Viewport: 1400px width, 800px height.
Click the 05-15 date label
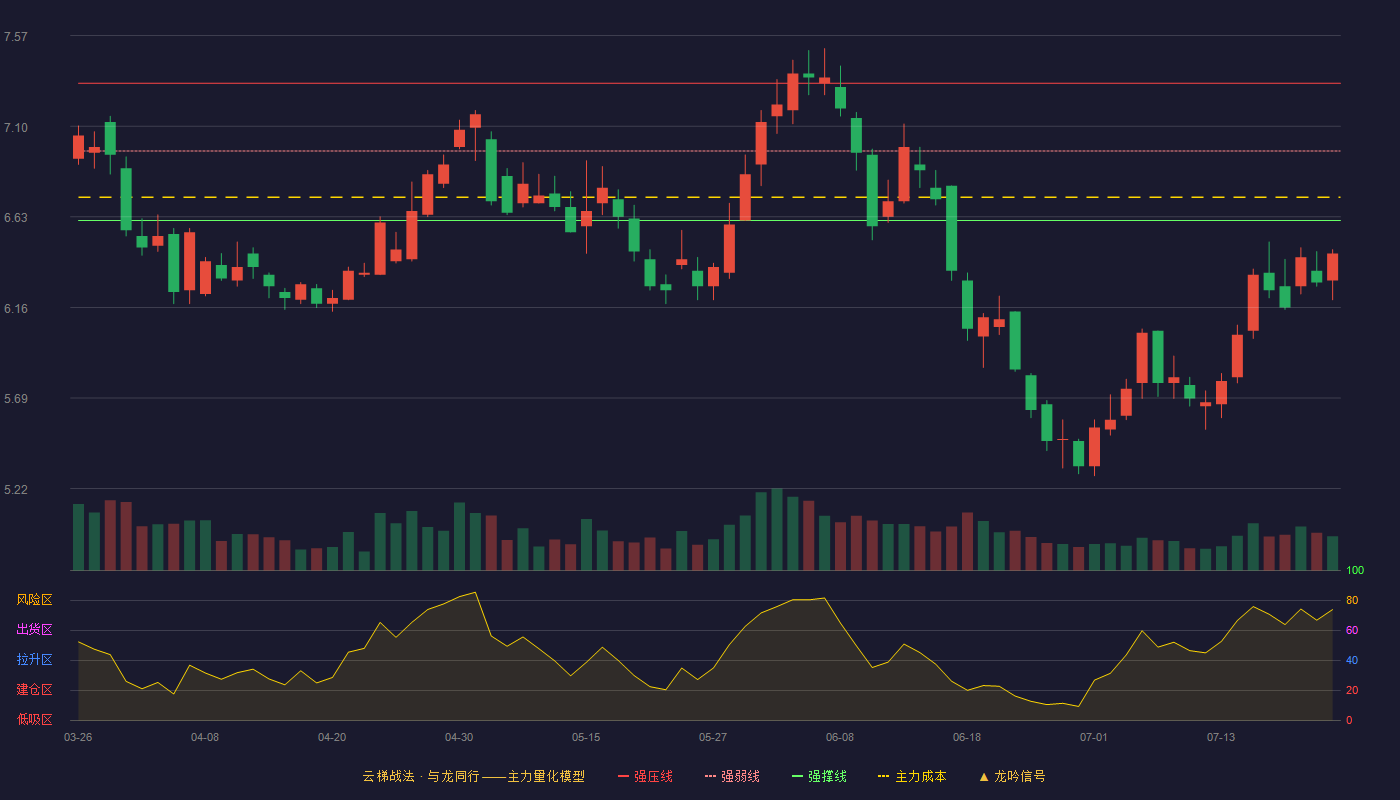point(586,737)
